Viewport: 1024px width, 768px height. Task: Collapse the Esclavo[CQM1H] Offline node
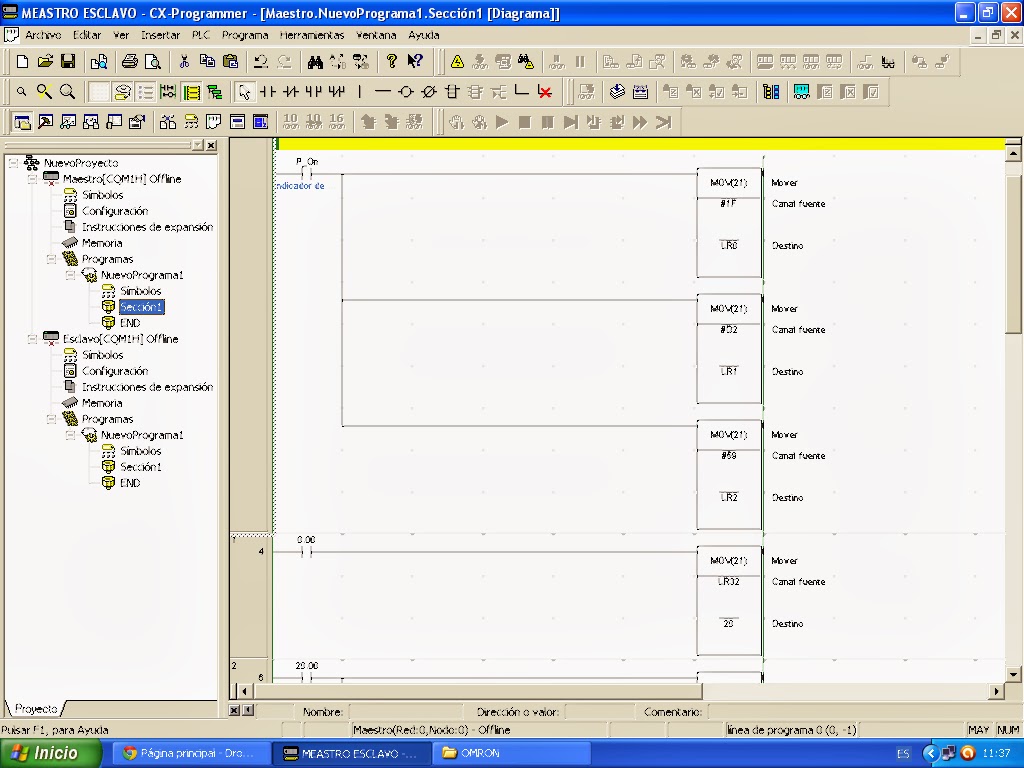pos(32,339)
